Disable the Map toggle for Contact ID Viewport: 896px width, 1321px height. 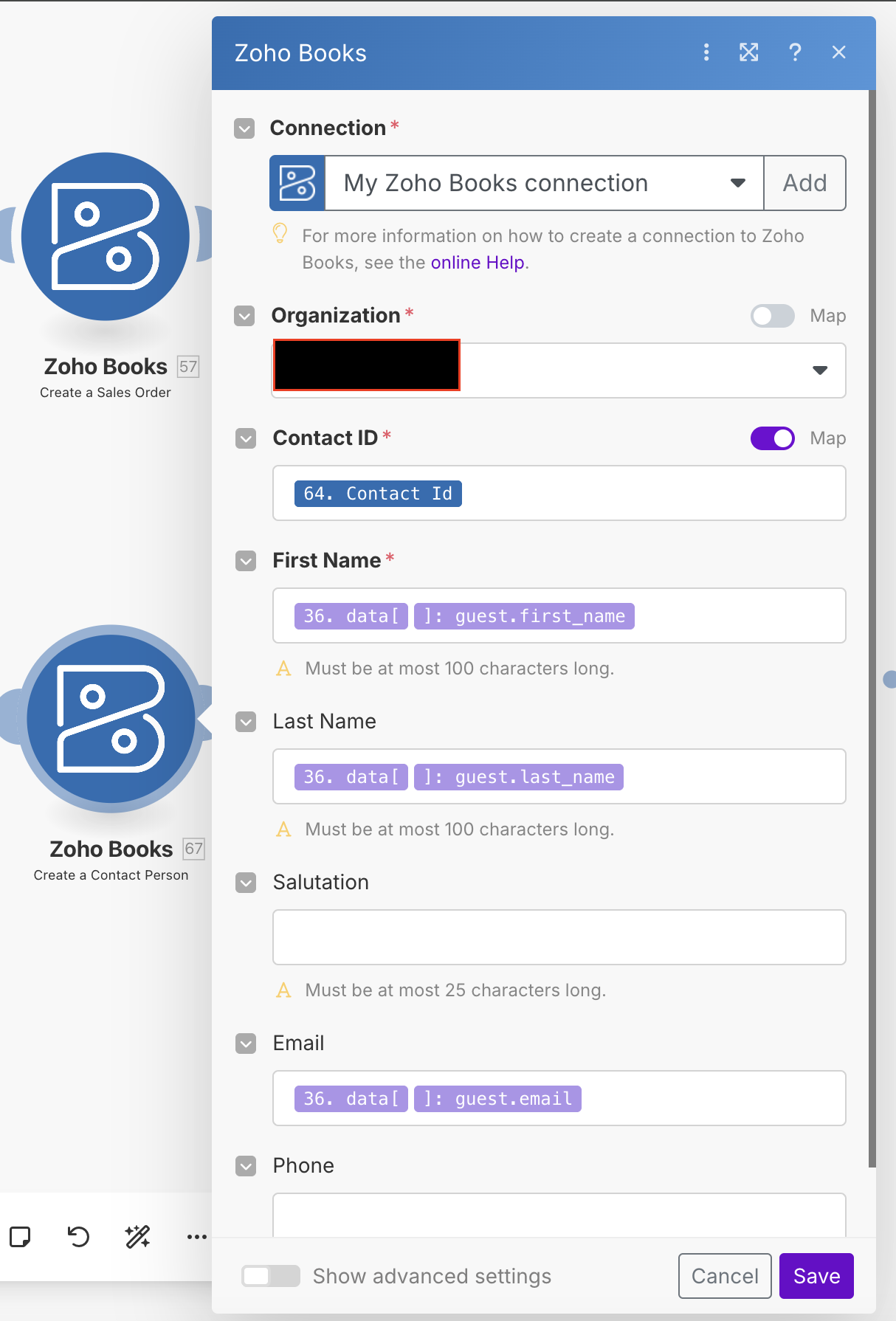[772, 438]
